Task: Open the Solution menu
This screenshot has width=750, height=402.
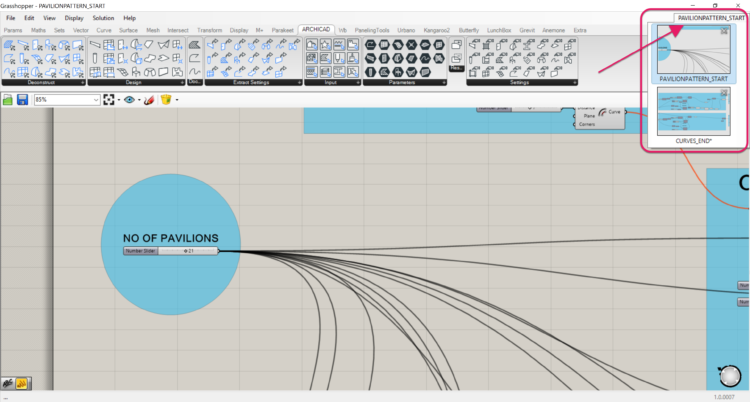Action: 103,18
